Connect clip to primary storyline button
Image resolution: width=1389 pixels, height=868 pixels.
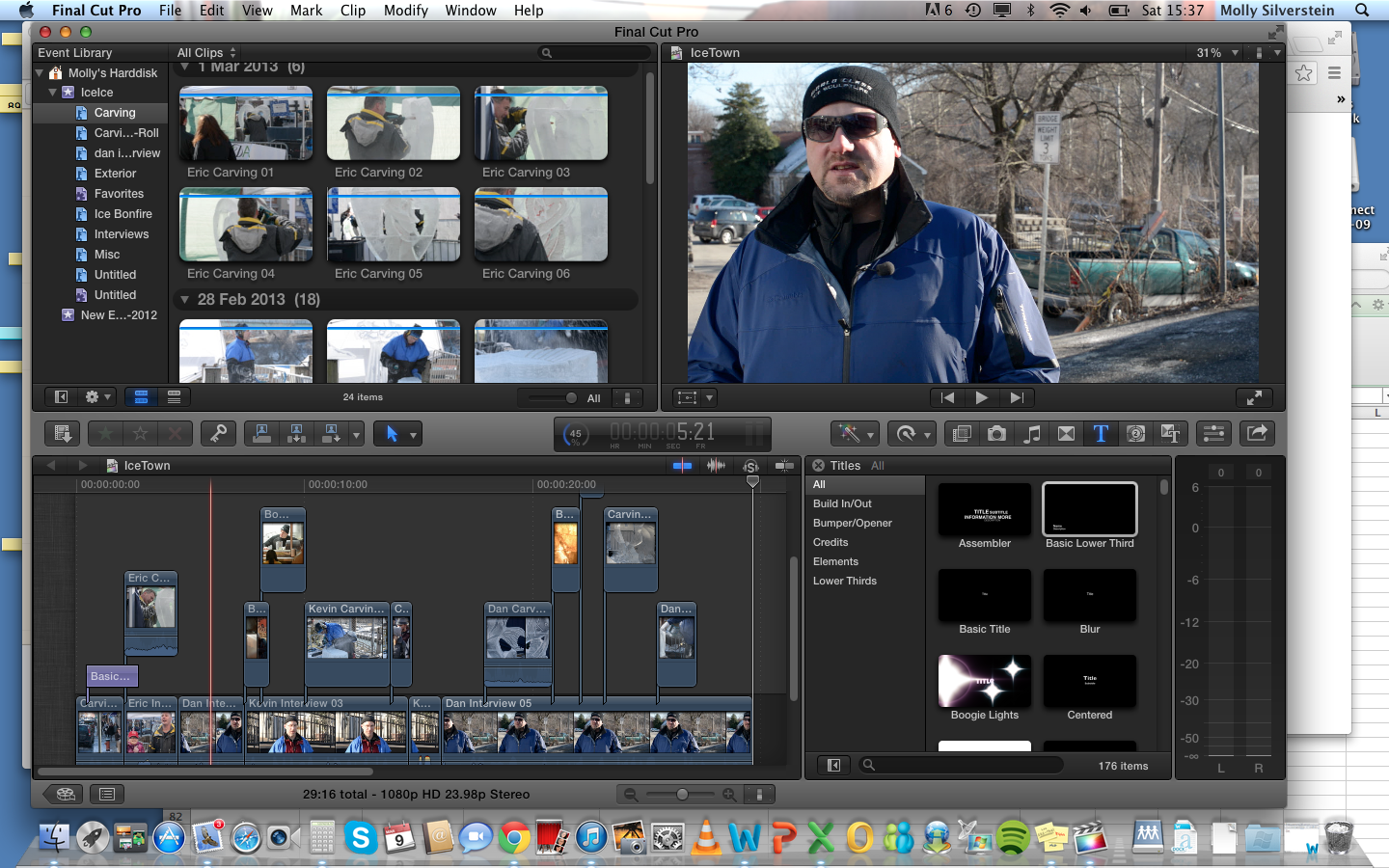pyautogui.click(x=261, y=434)
